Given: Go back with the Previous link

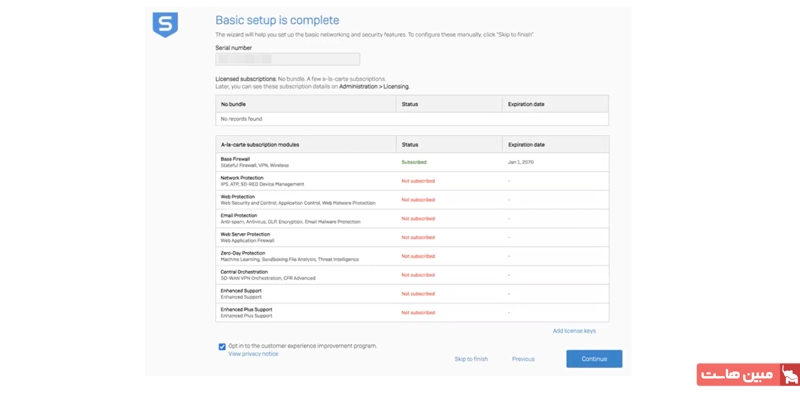Looking at the screenshot, I should [x=523, y=359].
